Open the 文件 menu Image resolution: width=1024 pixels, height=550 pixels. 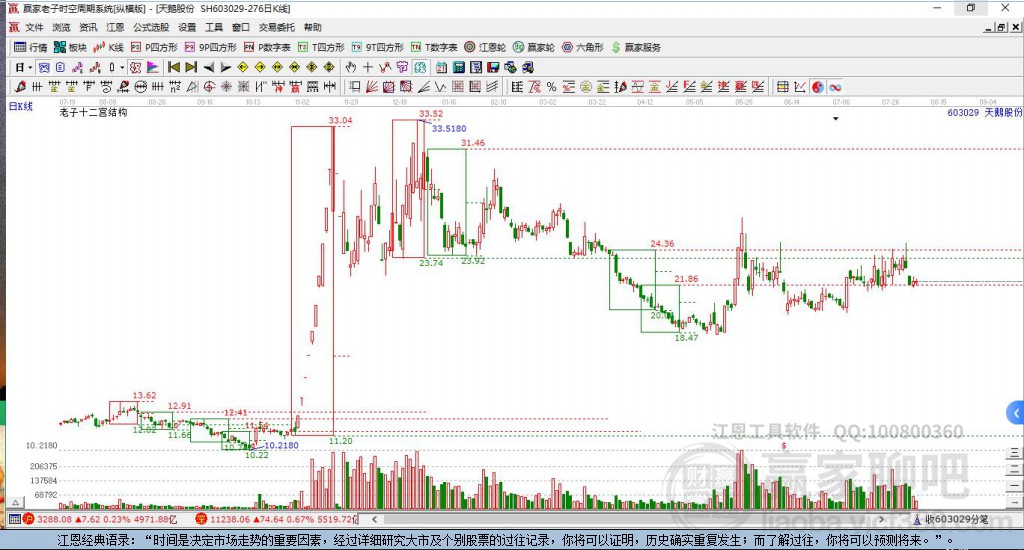coord(34,27)
